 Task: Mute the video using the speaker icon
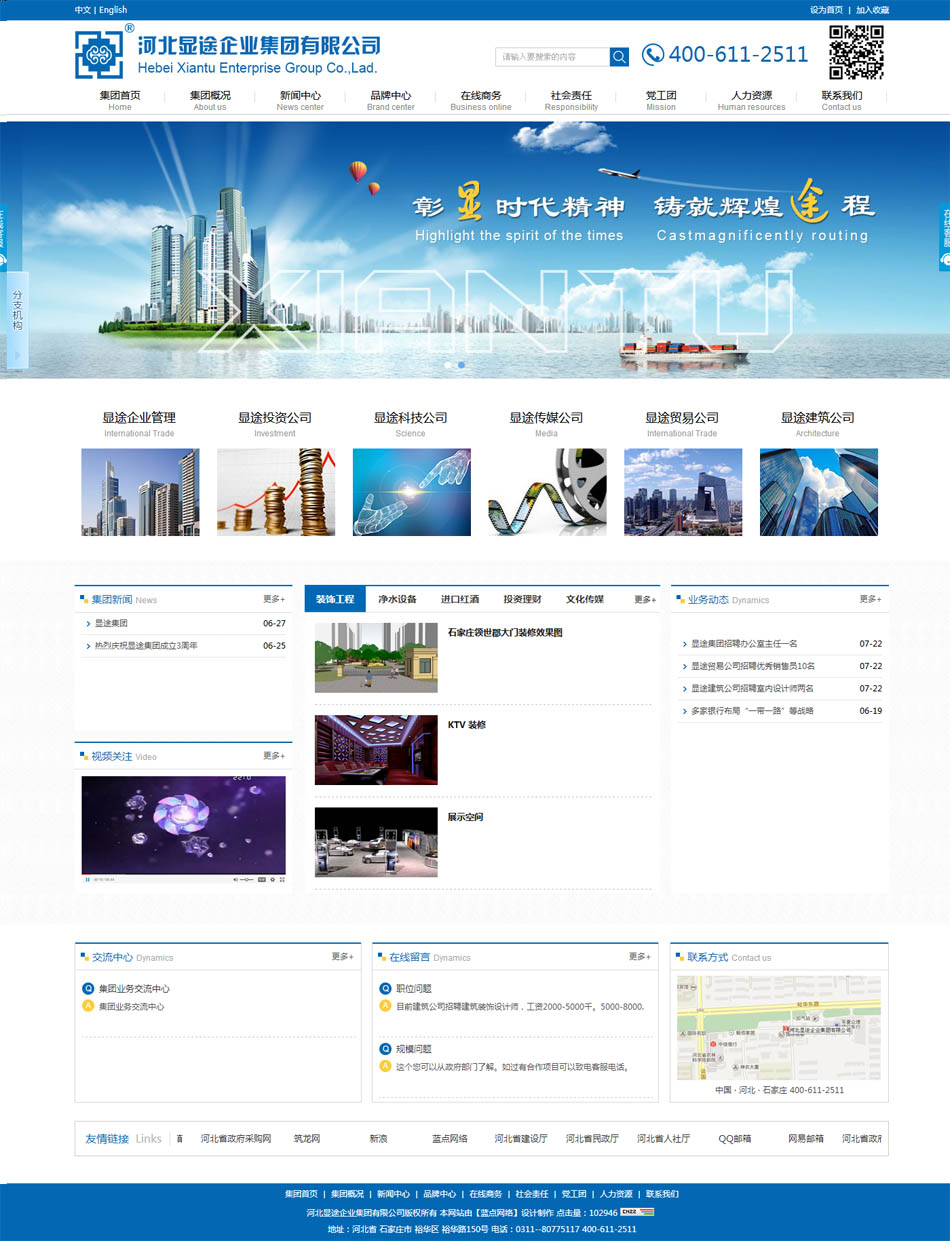236,879
